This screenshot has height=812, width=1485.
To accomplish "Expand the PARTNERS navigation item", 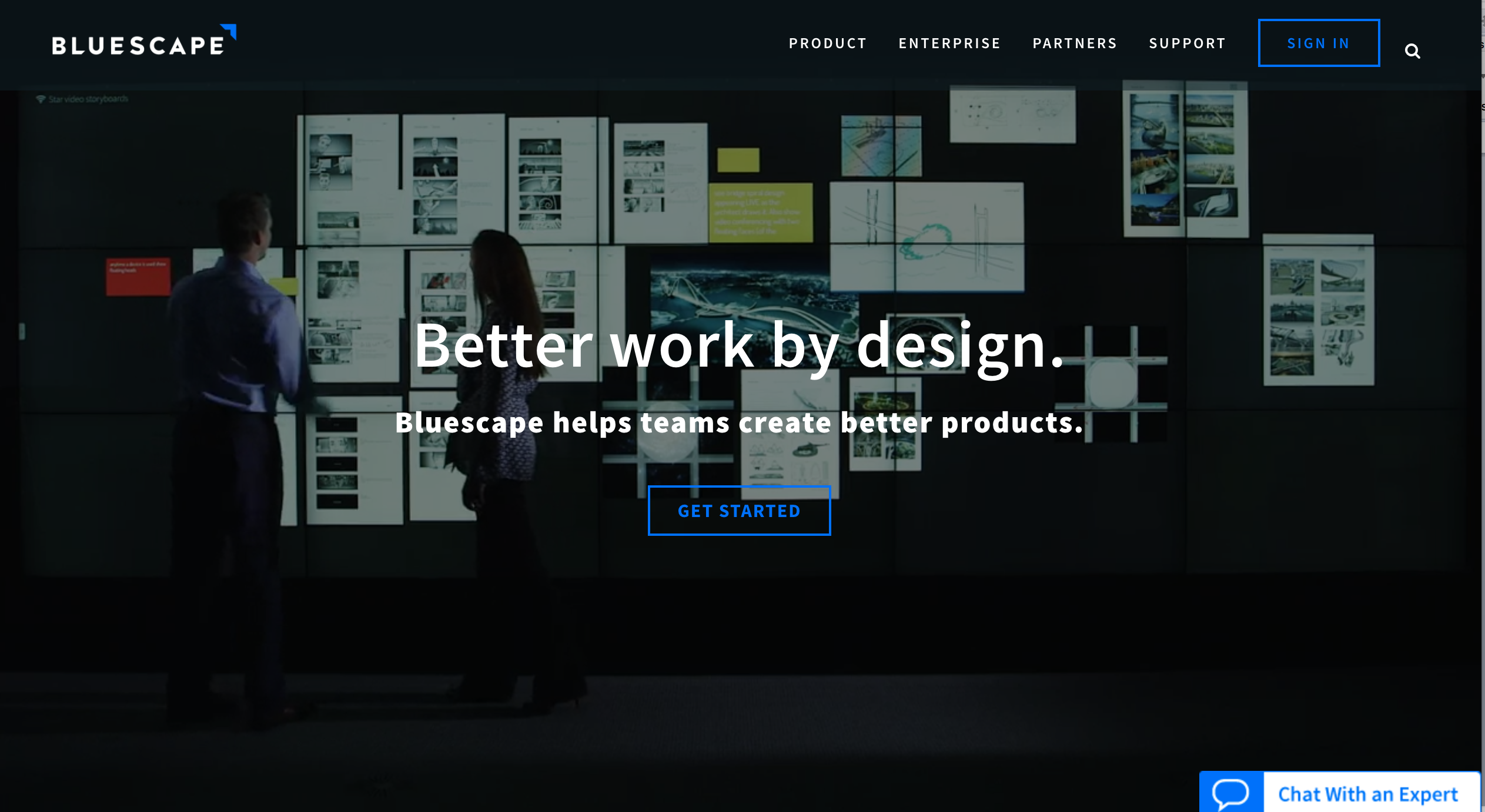I will point(1075,43).
